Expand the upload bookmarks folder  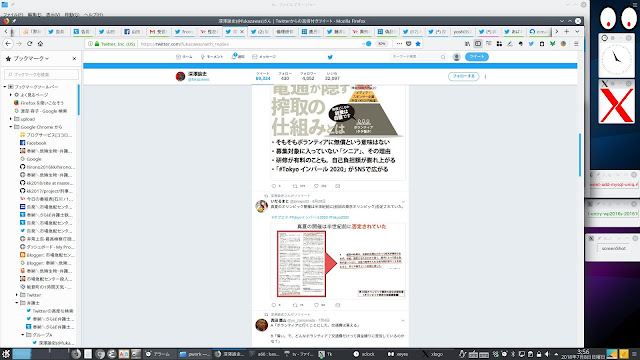tap(11, 119)
